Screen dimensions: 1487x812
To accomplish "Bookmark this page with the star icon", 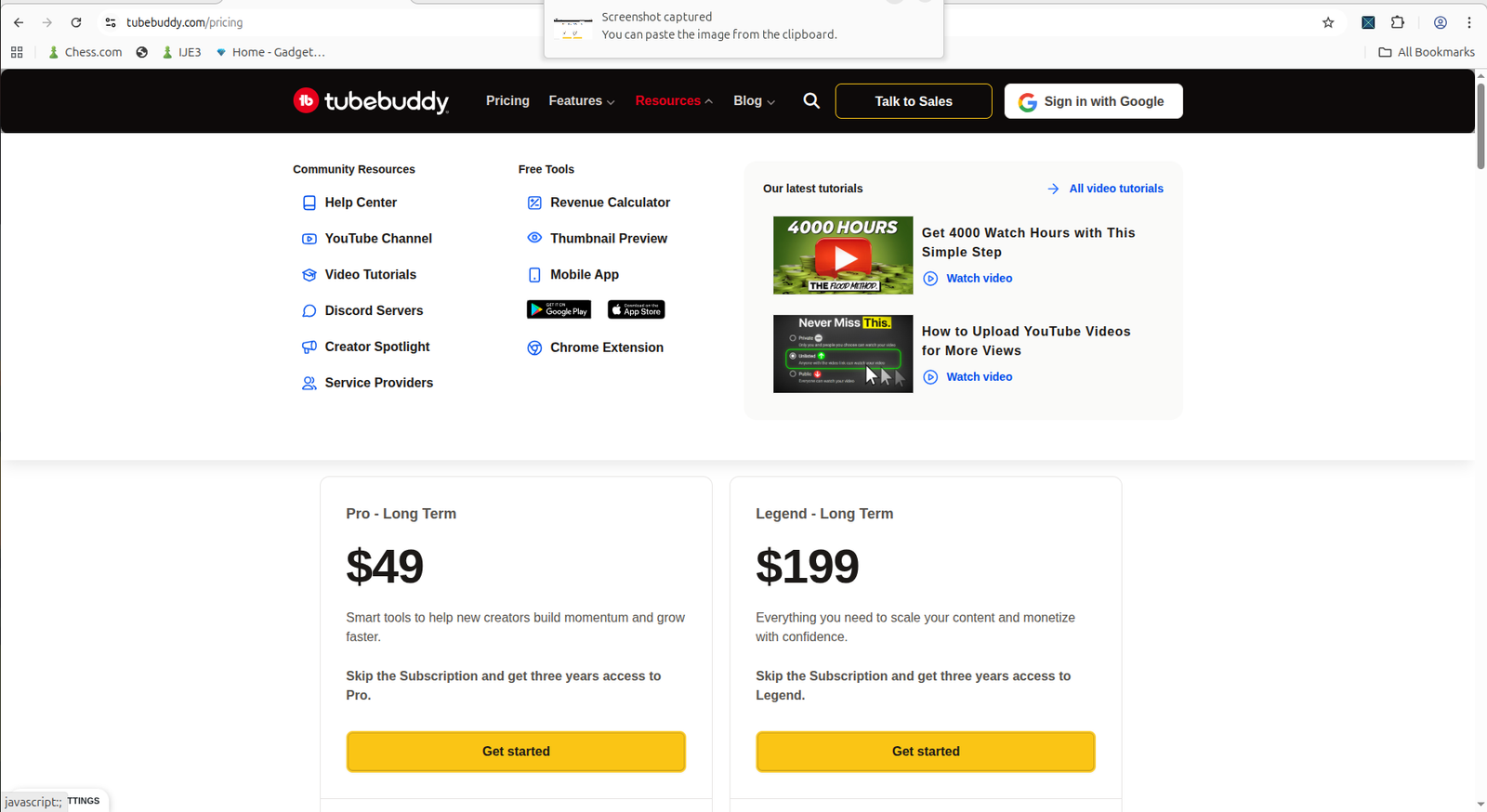I will tap(1328, 22).
